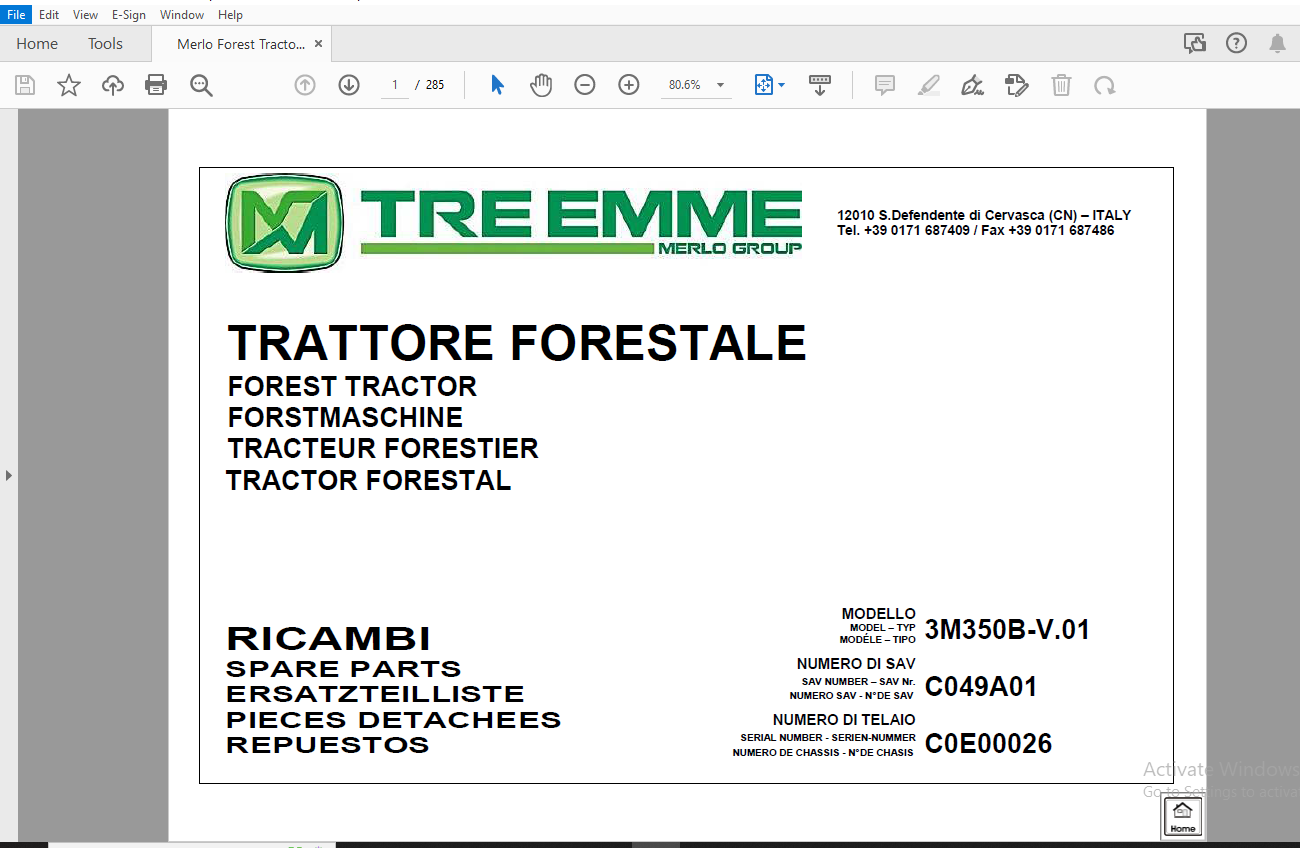Open the help question mark icon
The height and width of the screenshot is (848, 1300).
click(1237, 43)
